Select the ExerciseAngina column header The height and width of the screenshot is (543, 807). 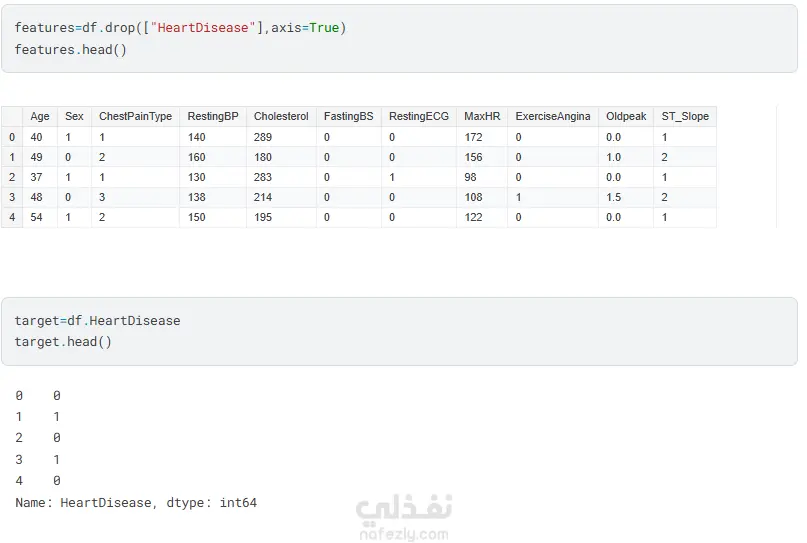click(x=553, y=116)
